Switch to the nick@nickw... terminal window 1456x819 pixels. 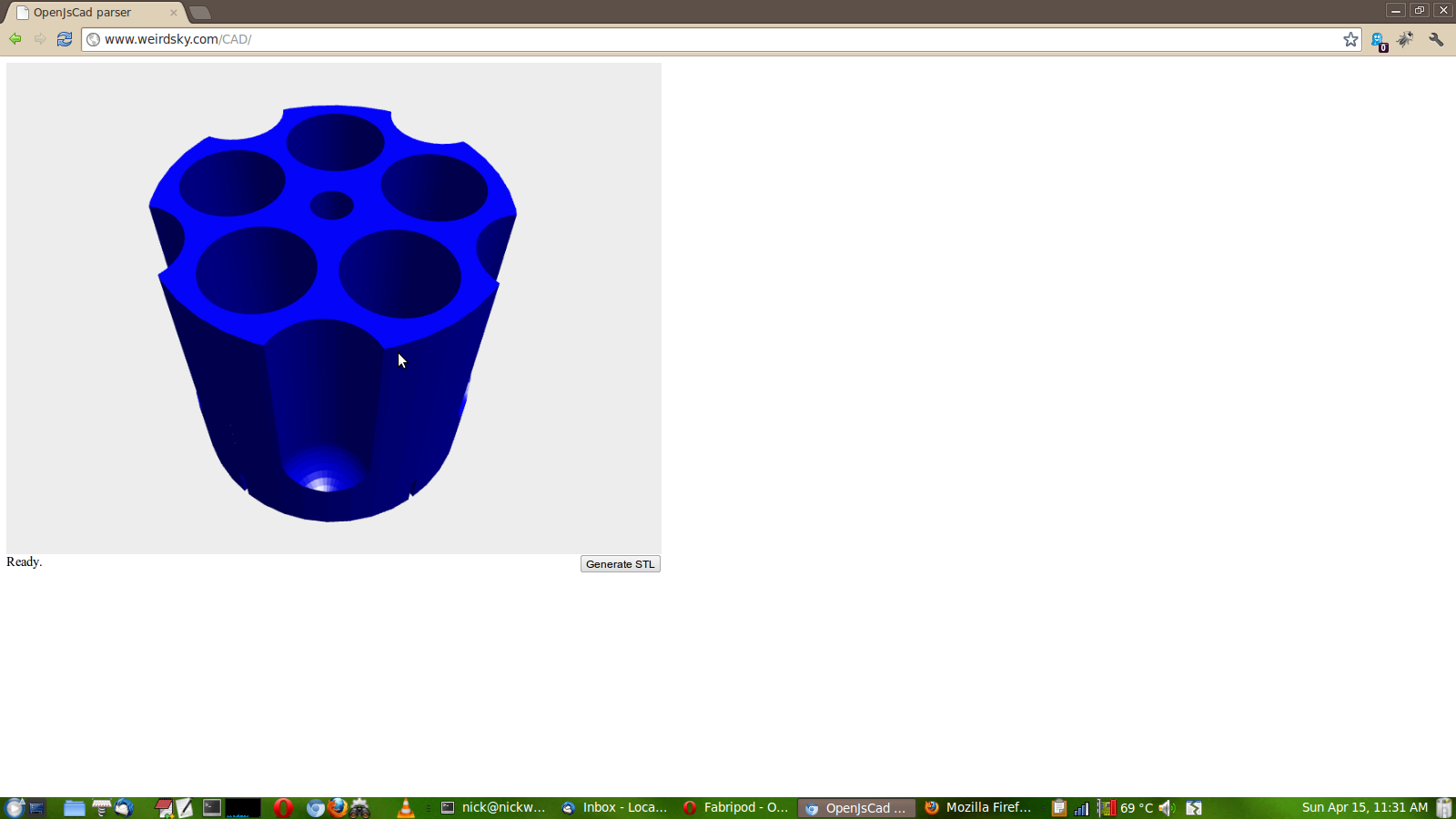pyautogui.click(x=493, y=807)
